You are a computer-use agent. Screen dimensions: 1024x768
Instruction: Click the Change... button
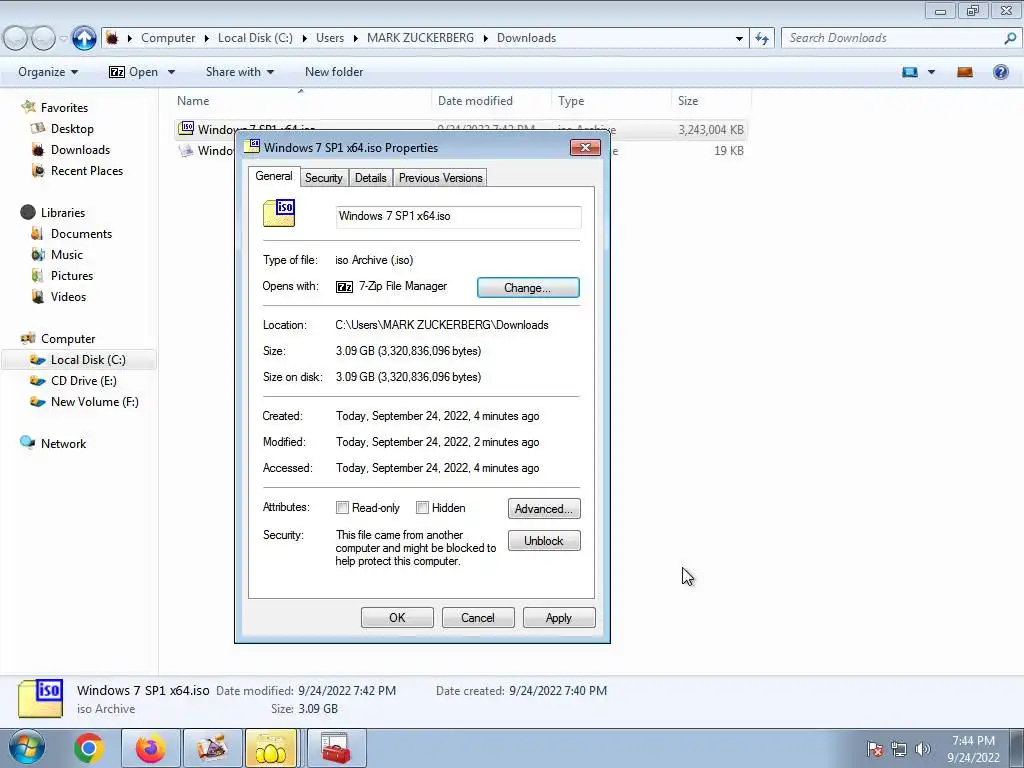click(x=528, y=287)
